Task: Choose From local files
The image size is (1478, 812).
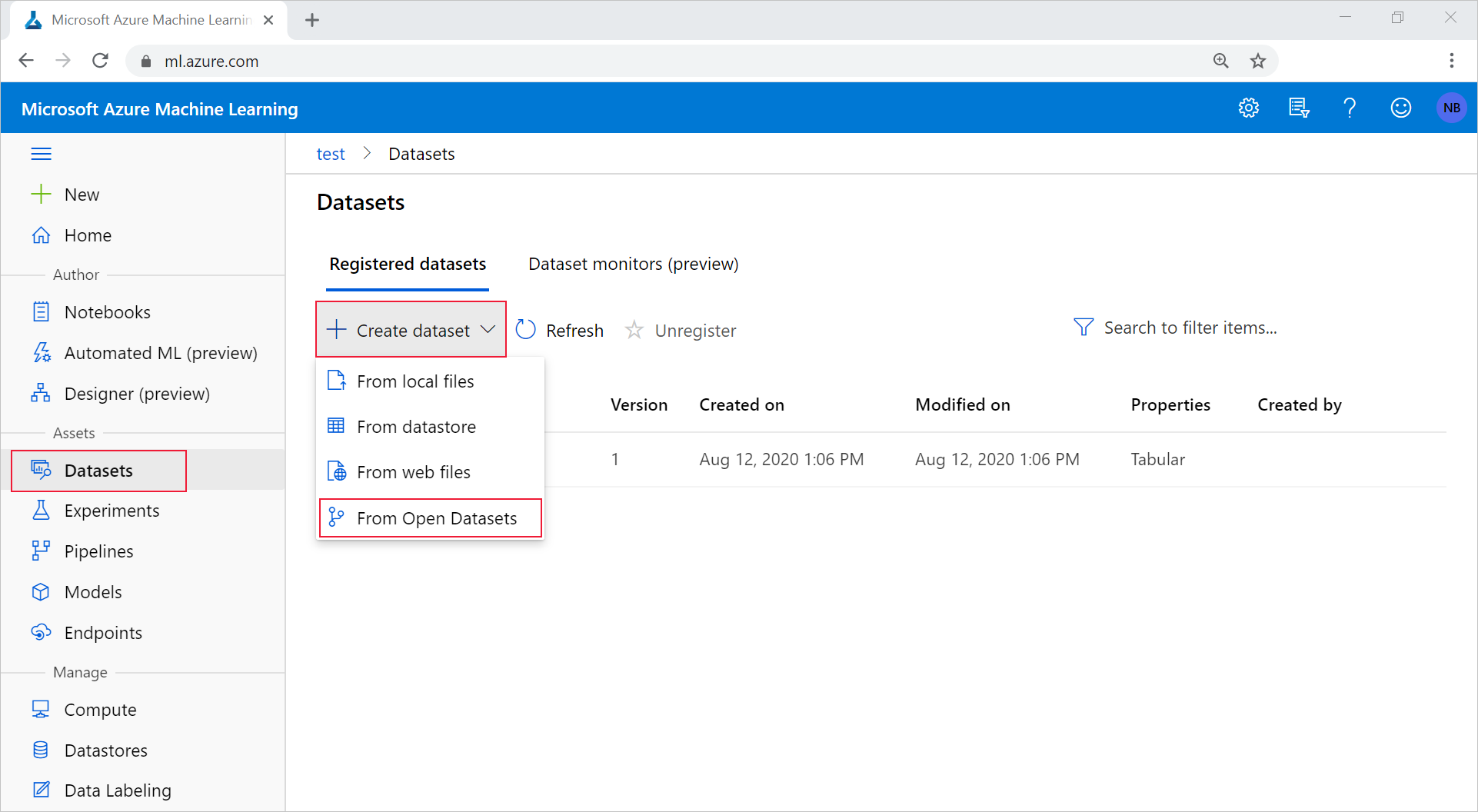Action: (430, 381)
